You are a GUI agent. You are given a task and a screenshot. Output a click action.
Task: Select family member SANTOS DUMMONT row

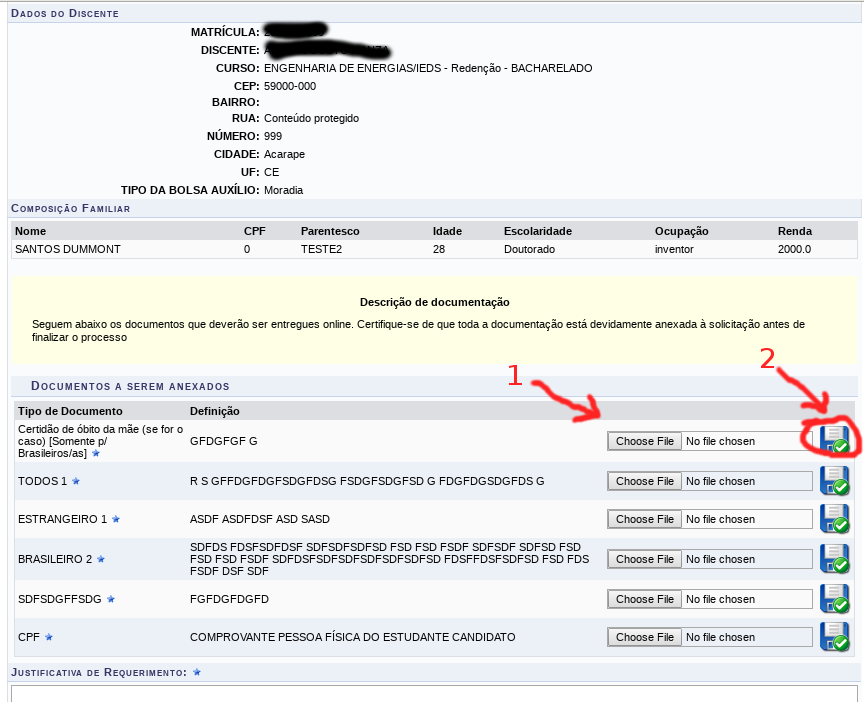[x=68, y=249]
